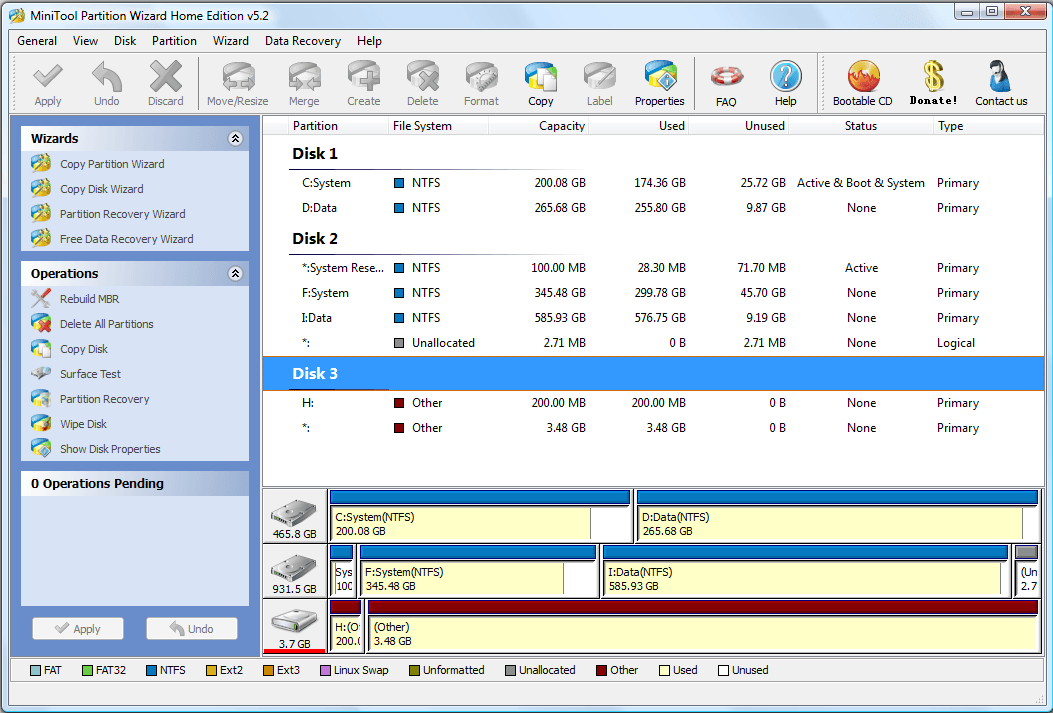Screen dimensions: 1053x713
Task: Click the I:Data(NTFS) block in disk map
Action: click(x=806, y=571)
